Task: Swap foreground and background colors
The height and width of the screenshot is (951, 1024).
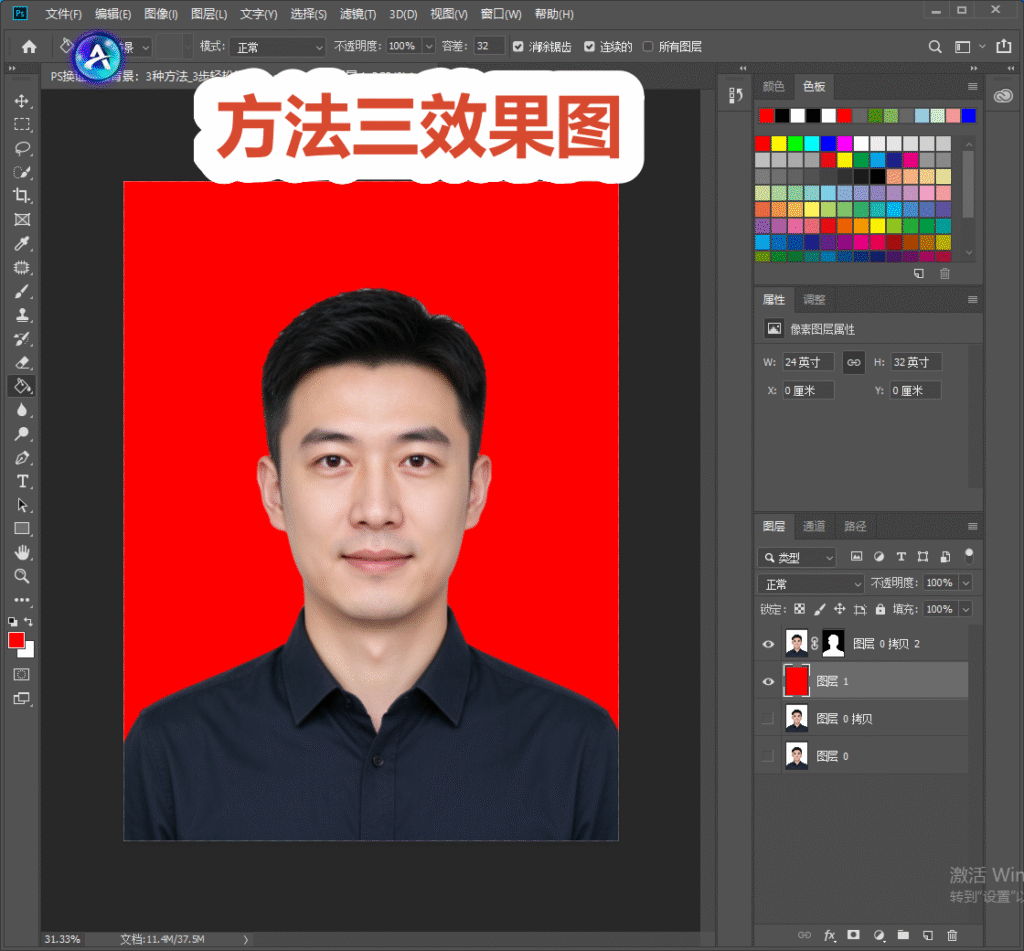Action: [28, 621]
